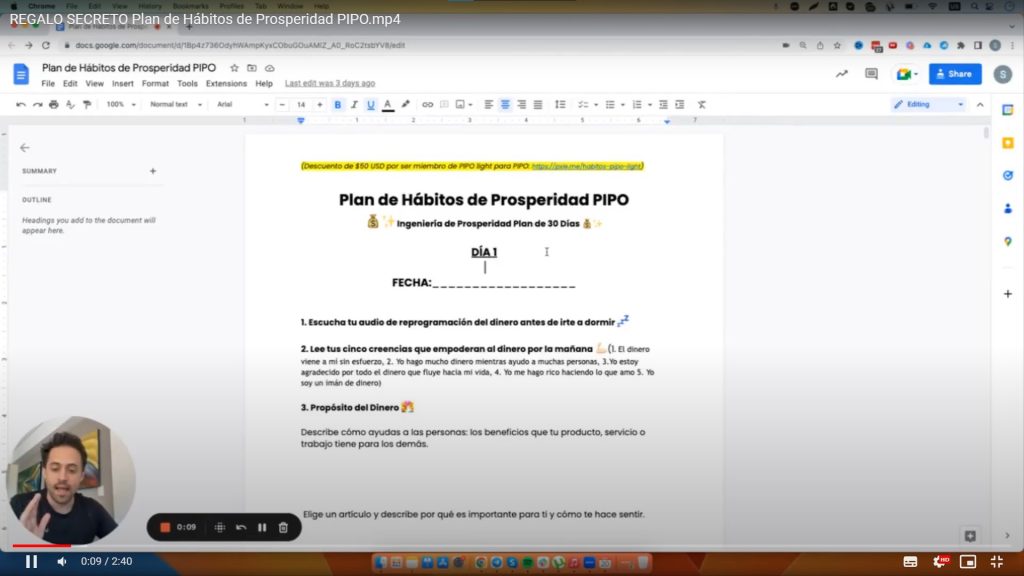1024x576 pixels.
Task: Select the Paint format tool
Action: coord(87,104)
